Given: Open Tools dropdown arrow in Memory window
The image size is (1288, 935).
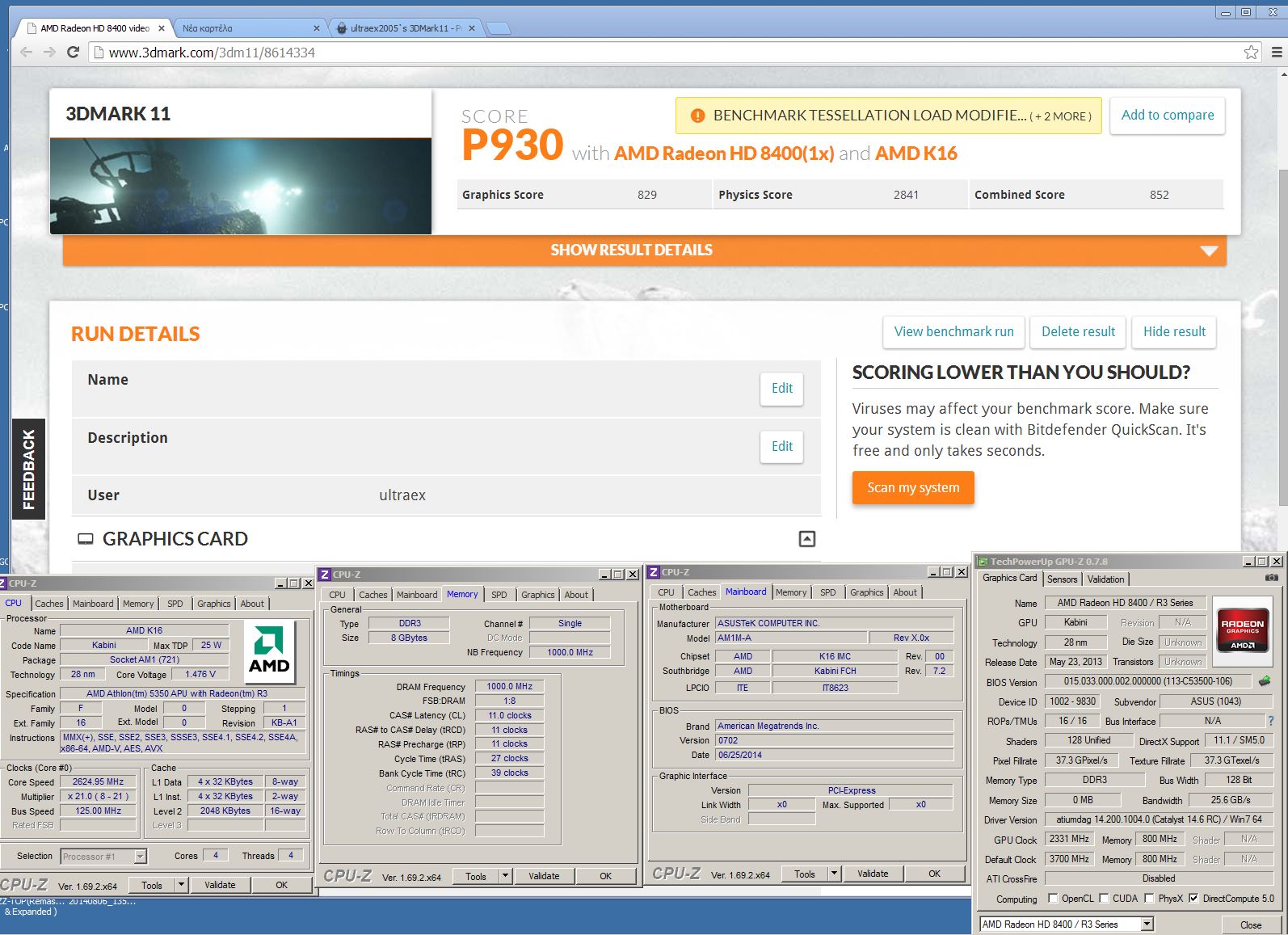Looking at the screenshot, I should (x=505, y=876).
